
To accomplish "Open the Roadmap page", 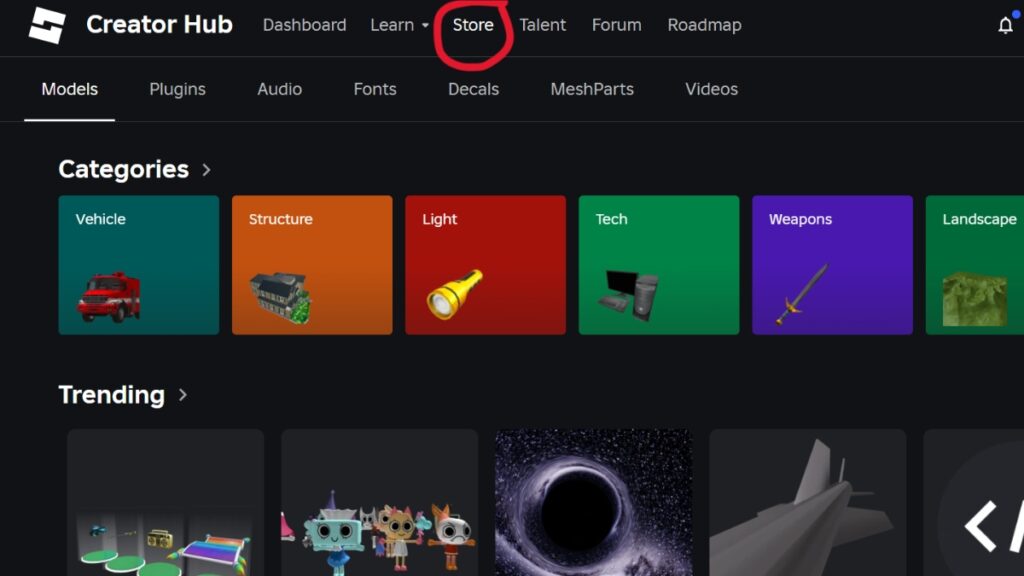I will coord(705,25).
